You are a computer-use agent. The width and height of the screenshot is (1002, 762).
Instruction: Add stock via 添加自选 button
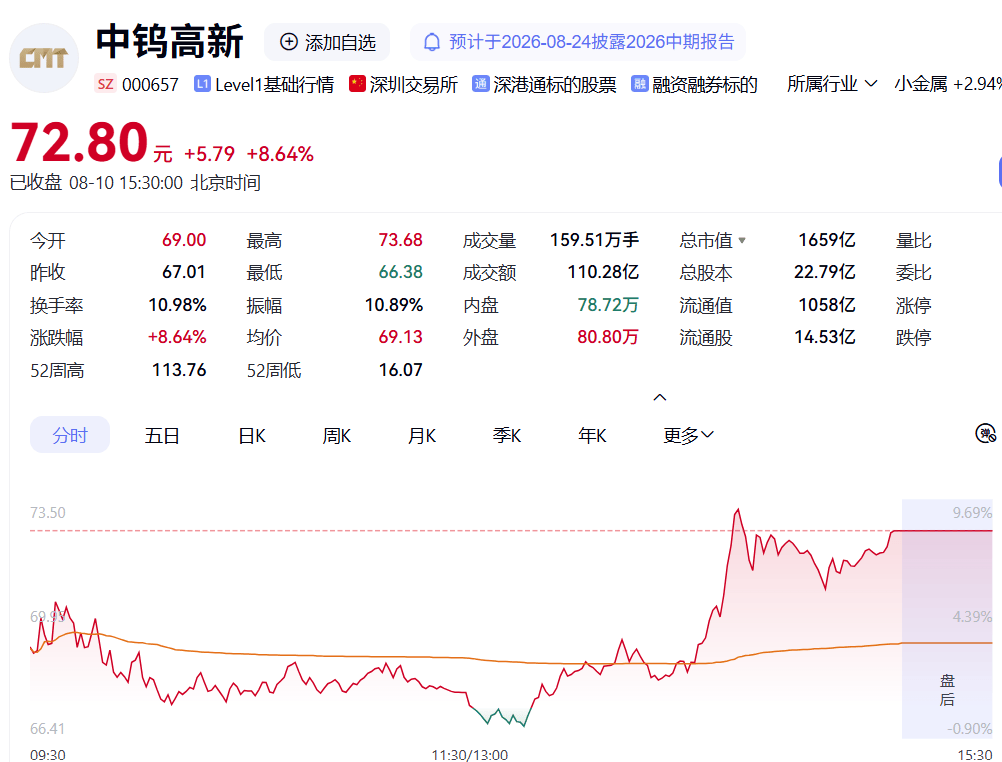tap(327, 42)
